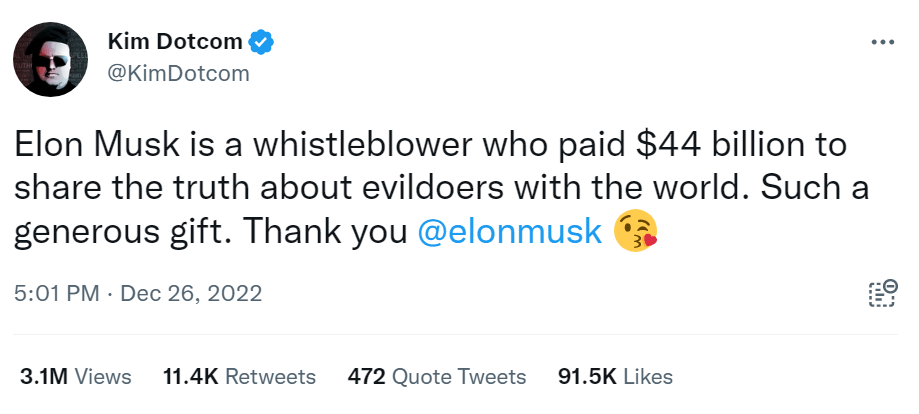Click the @KimDotcom handle
The image size is (919, 414).
click(x=177, y=74)
